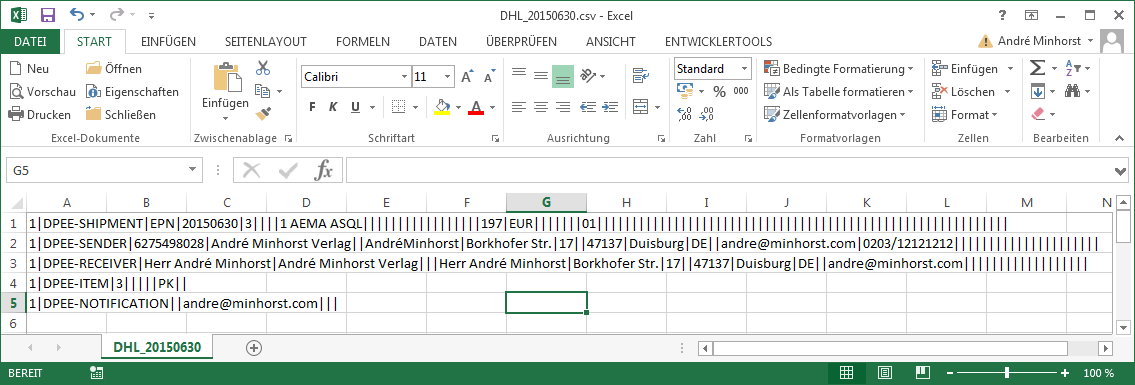Expand the formula bar
Viewport: 1135px width, 385px height.
click(x=1121, y=172)
